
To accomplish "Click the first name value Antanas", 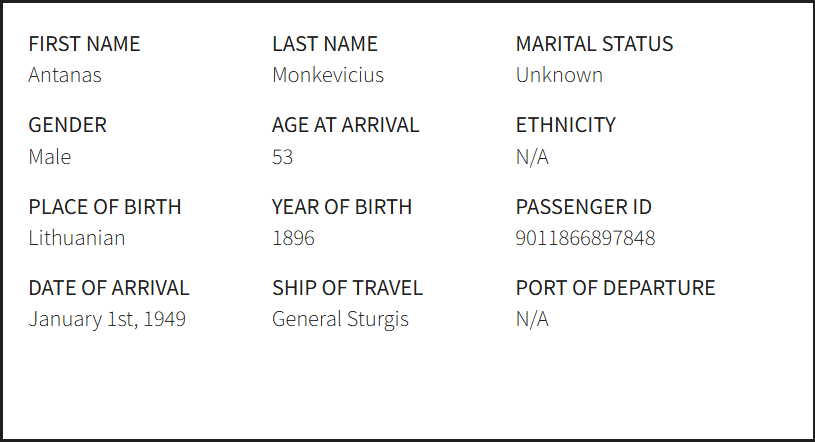I will pyautogui.click(x=65, y=75).
